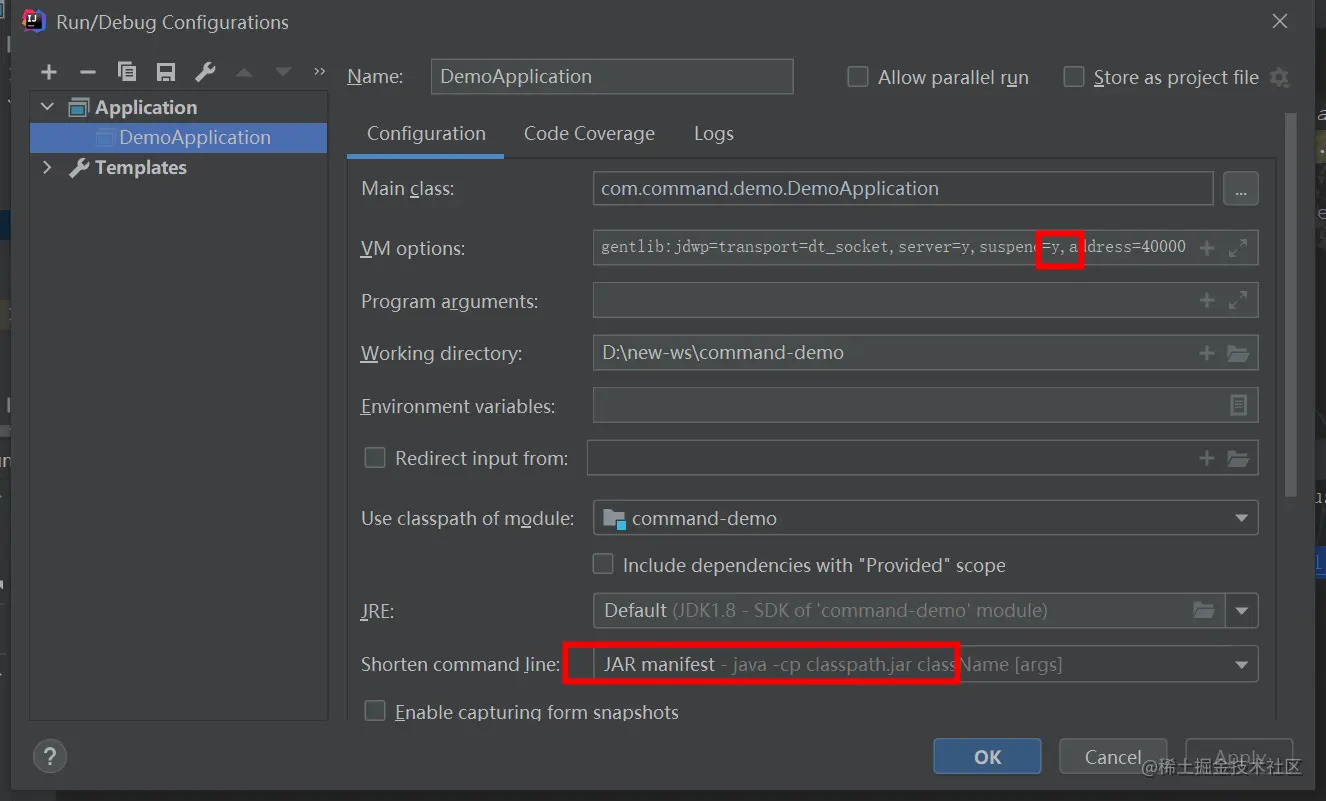Select the Application node in the tree
Image resolution: width=1326 pixels, height=801 pixels.
click(x=146, y=107)
